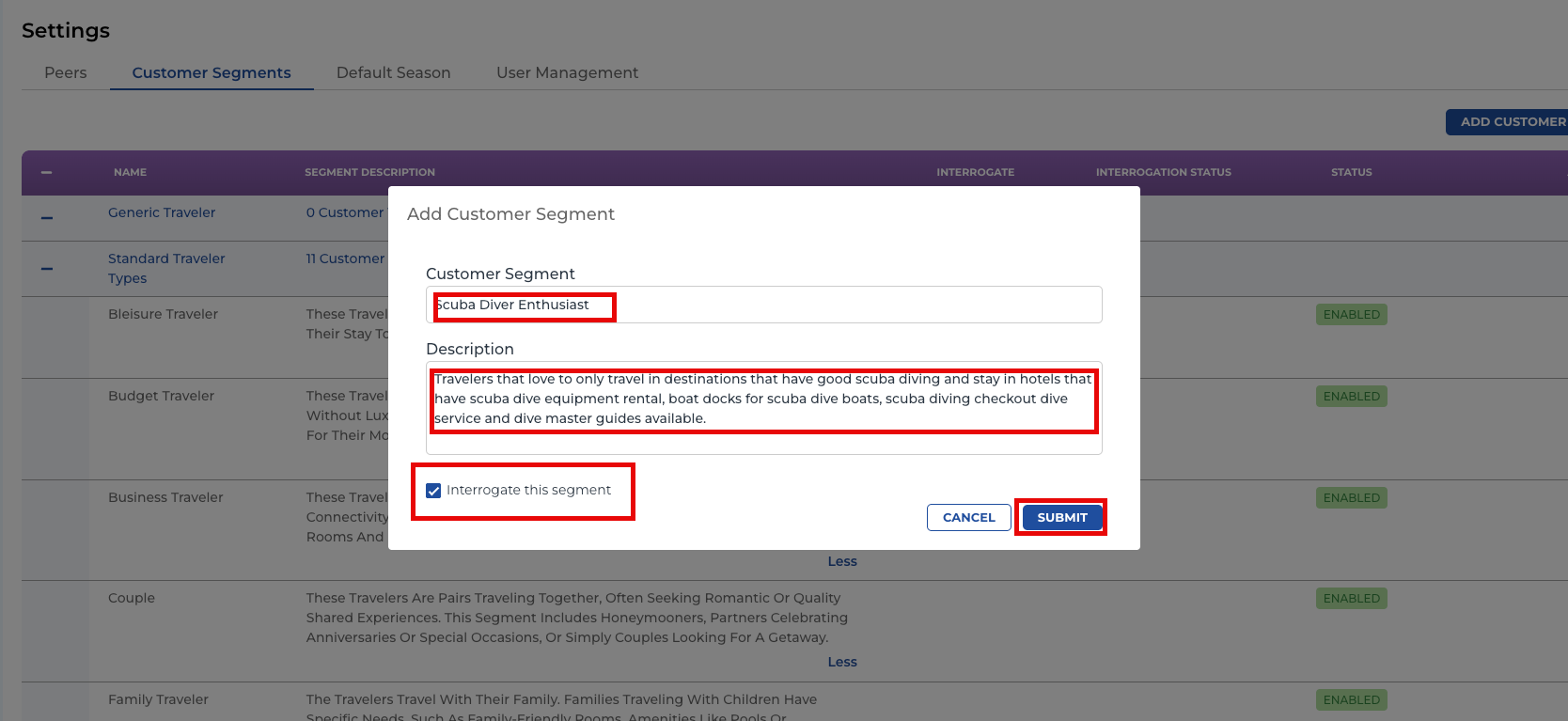Click the ENABLED status for Bleisure Traveler
Image resolution: width=1568 pixels, height=721 pixels.
point(1351,315)
